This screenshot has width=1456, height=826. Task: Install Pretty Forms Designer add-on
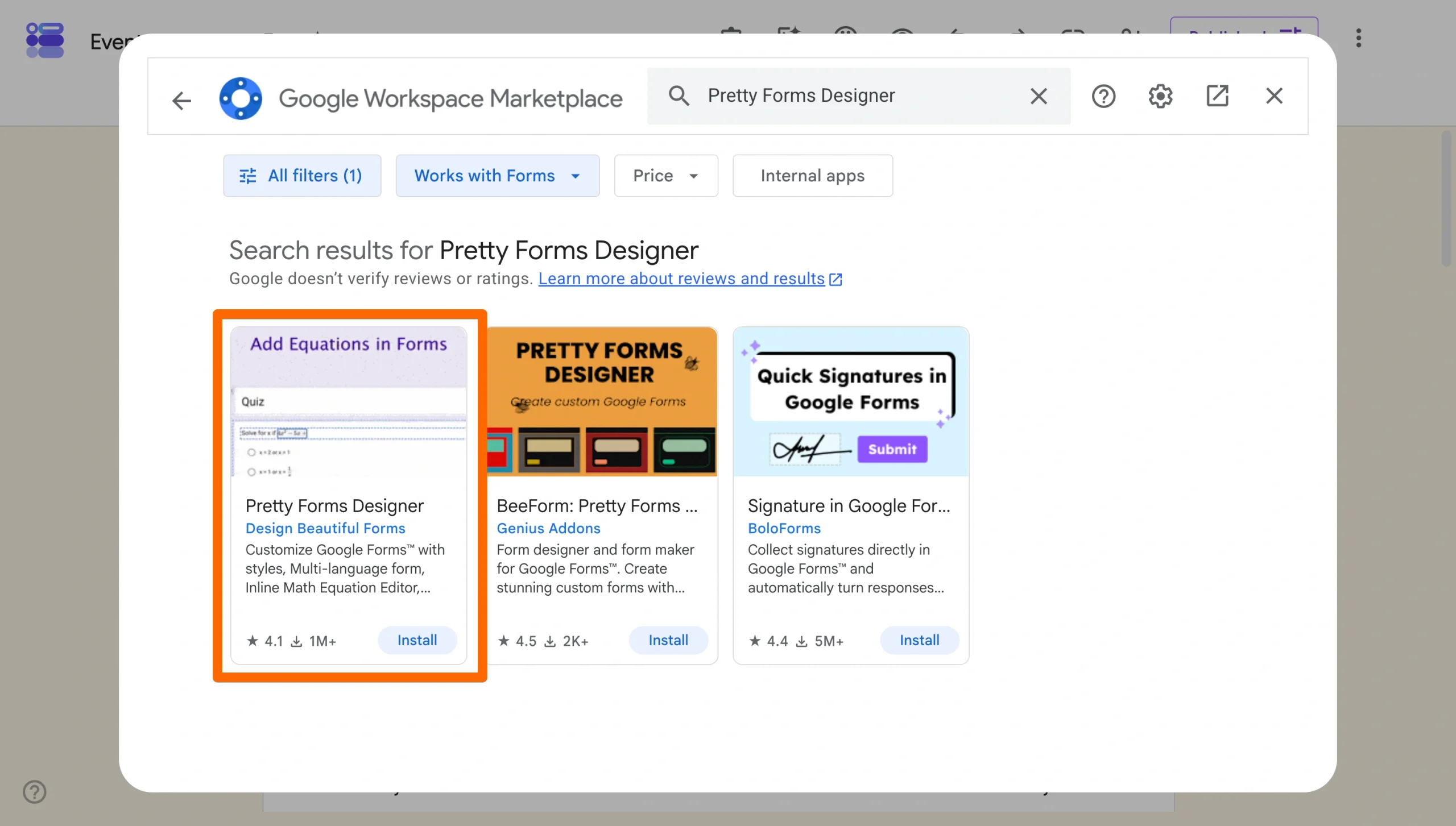point(417,640)
